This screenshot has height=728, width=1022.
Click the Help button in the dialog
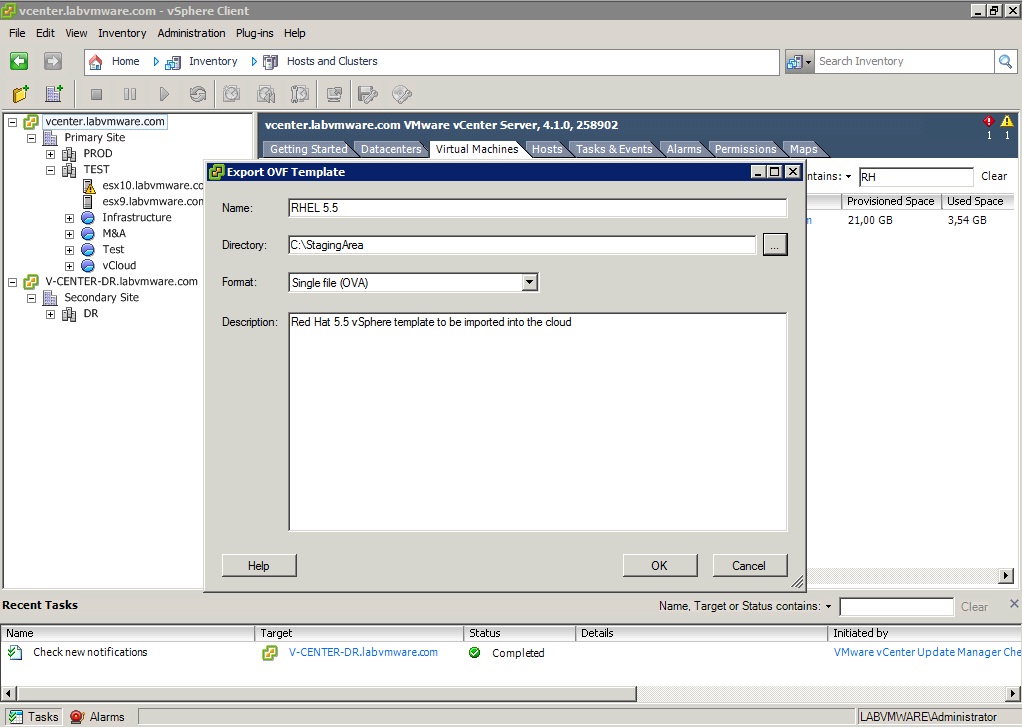(259, 566)
